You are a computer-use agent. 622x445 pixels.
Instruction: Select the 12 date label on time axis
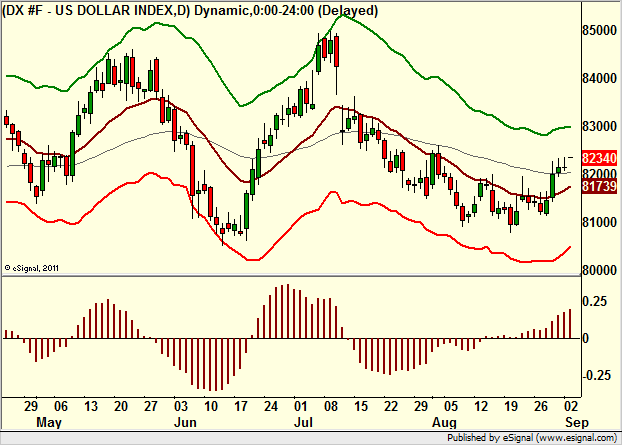coord(481,406)
